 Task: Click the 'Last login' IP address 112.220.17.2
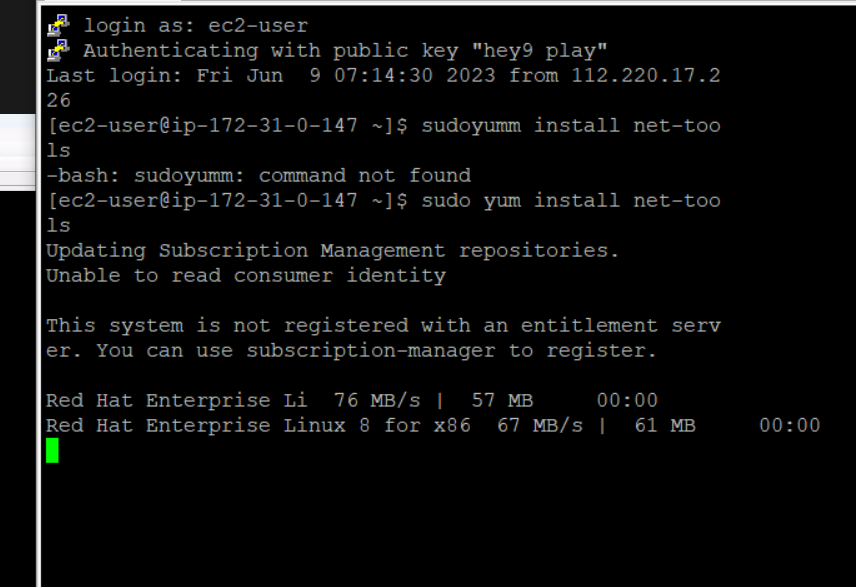(646, 75)
